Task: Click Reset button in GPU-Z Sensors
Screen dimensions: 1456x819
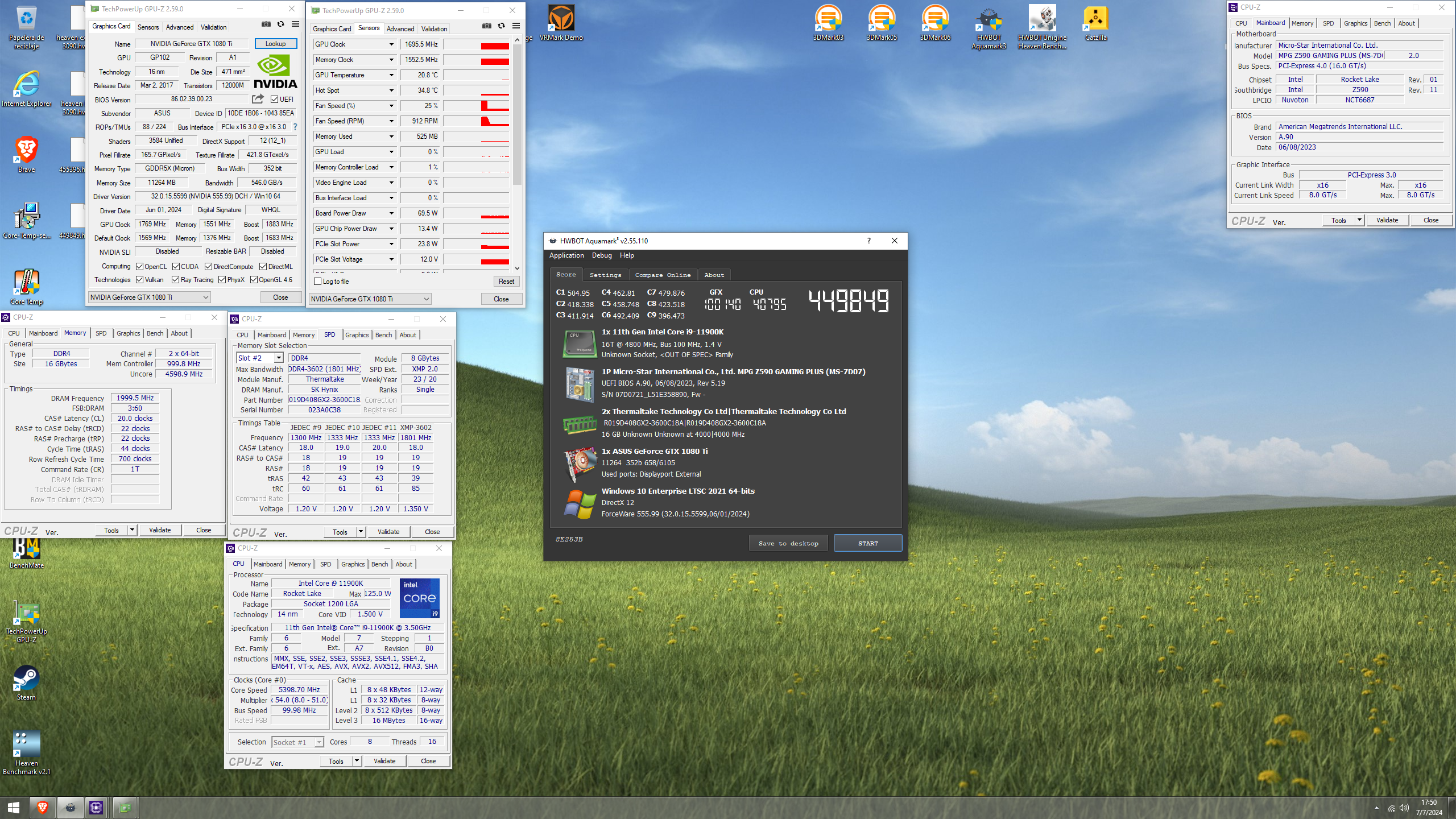Action: tap(506, 282)
